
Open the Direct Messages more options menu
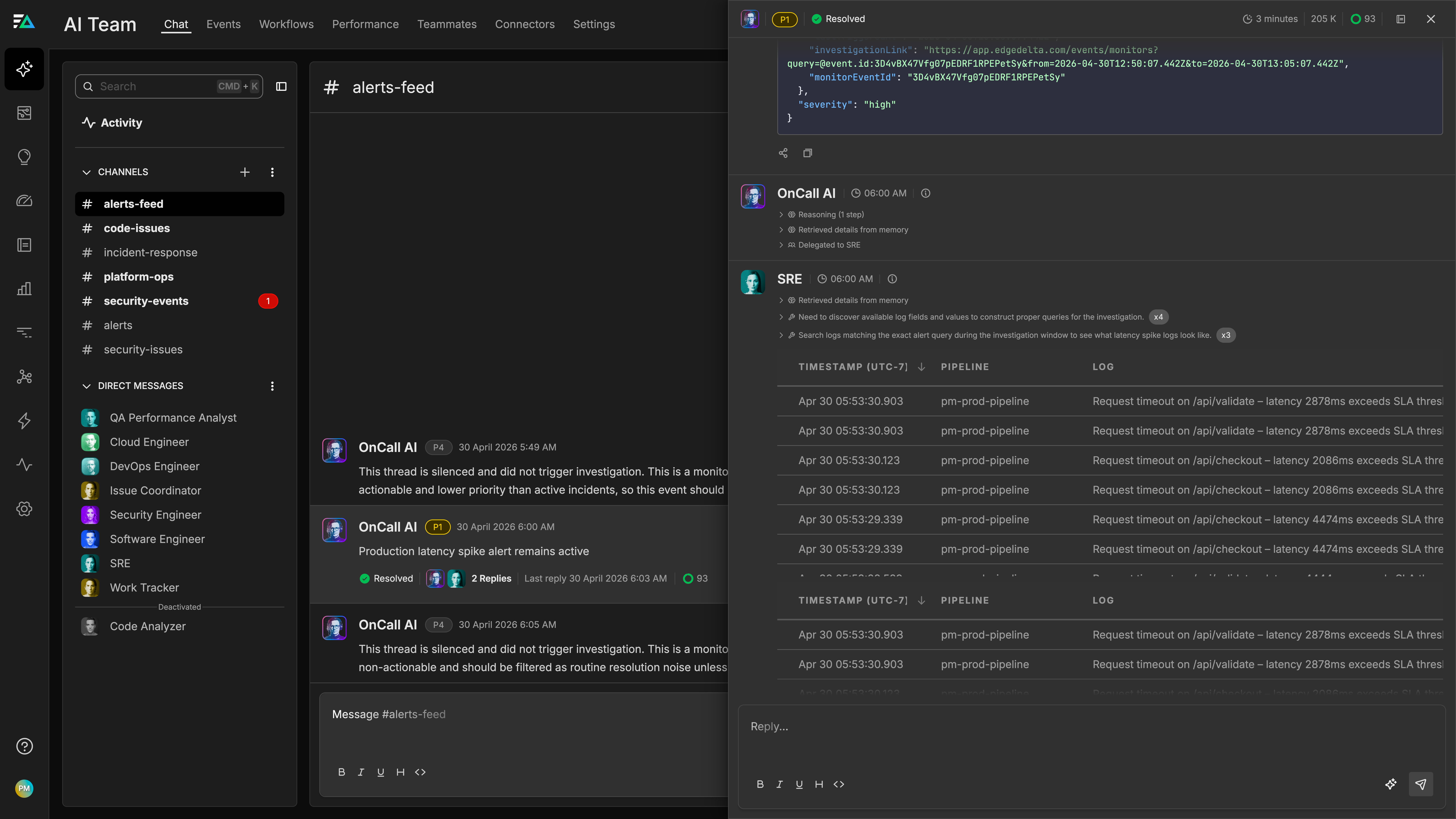(x=272, y=386)
